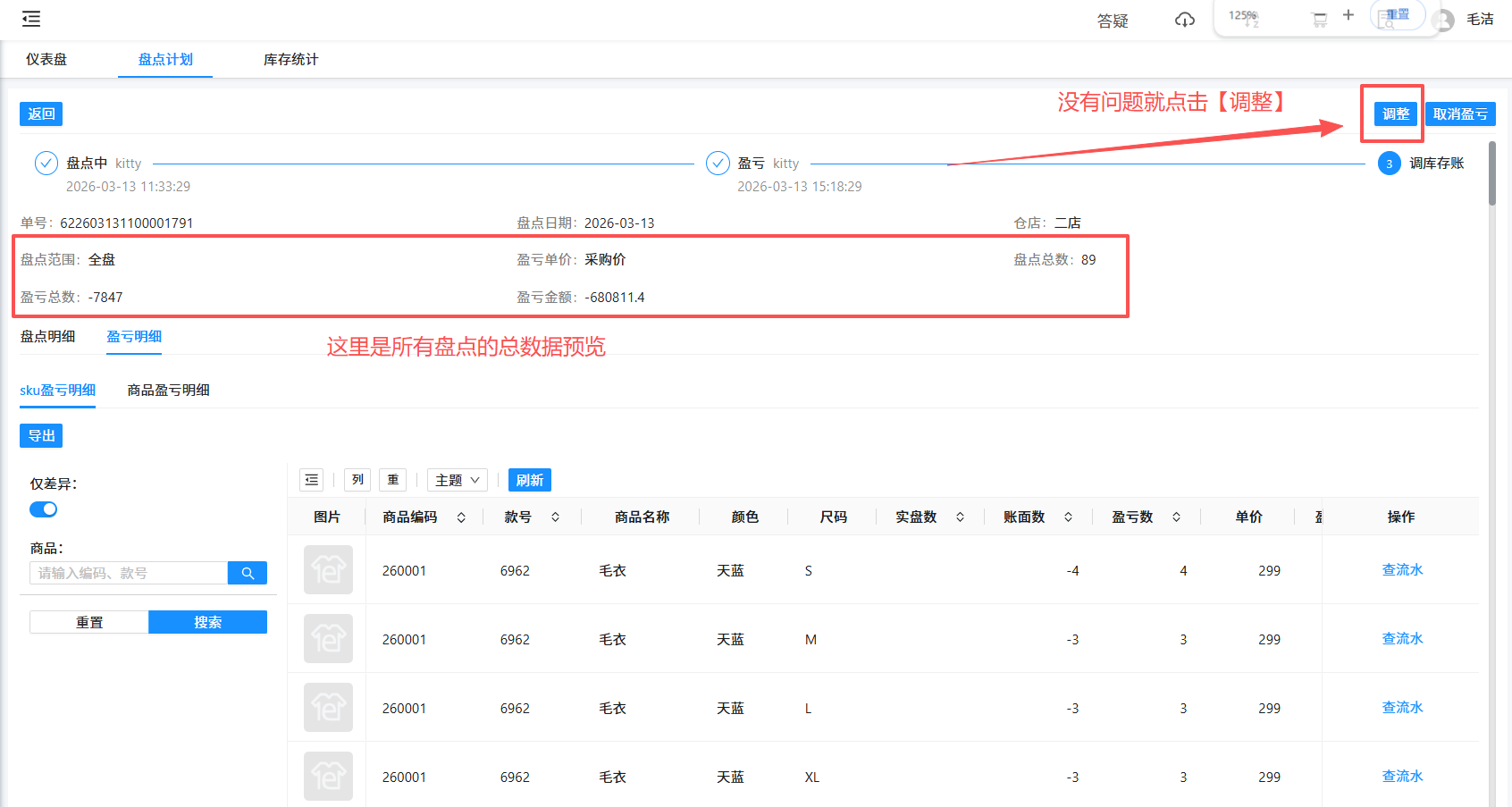Click the 商品 code search input field
1512x807 pixels.
[129, 573]
